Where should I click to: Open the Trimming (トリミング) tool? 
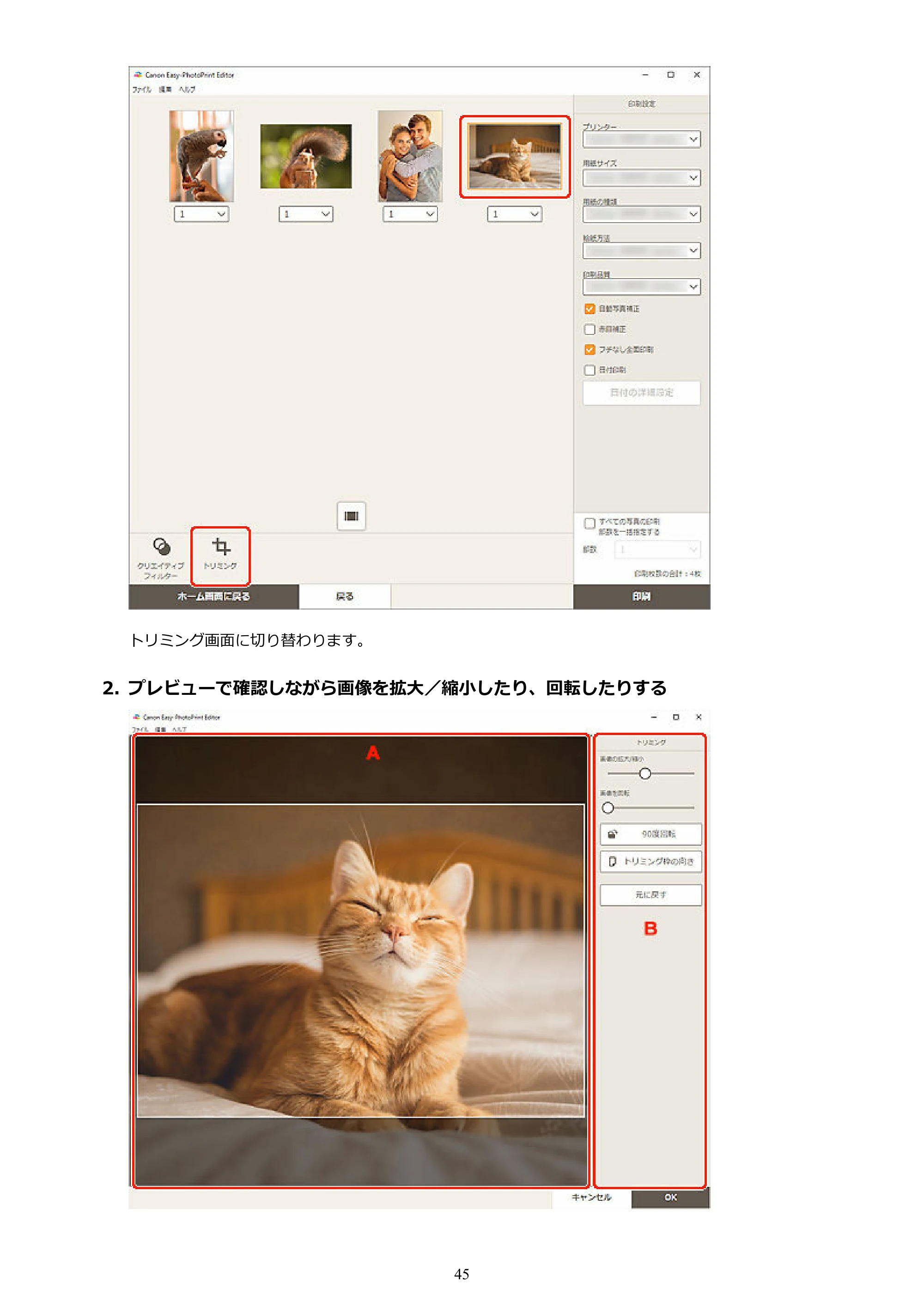[220, 554]
